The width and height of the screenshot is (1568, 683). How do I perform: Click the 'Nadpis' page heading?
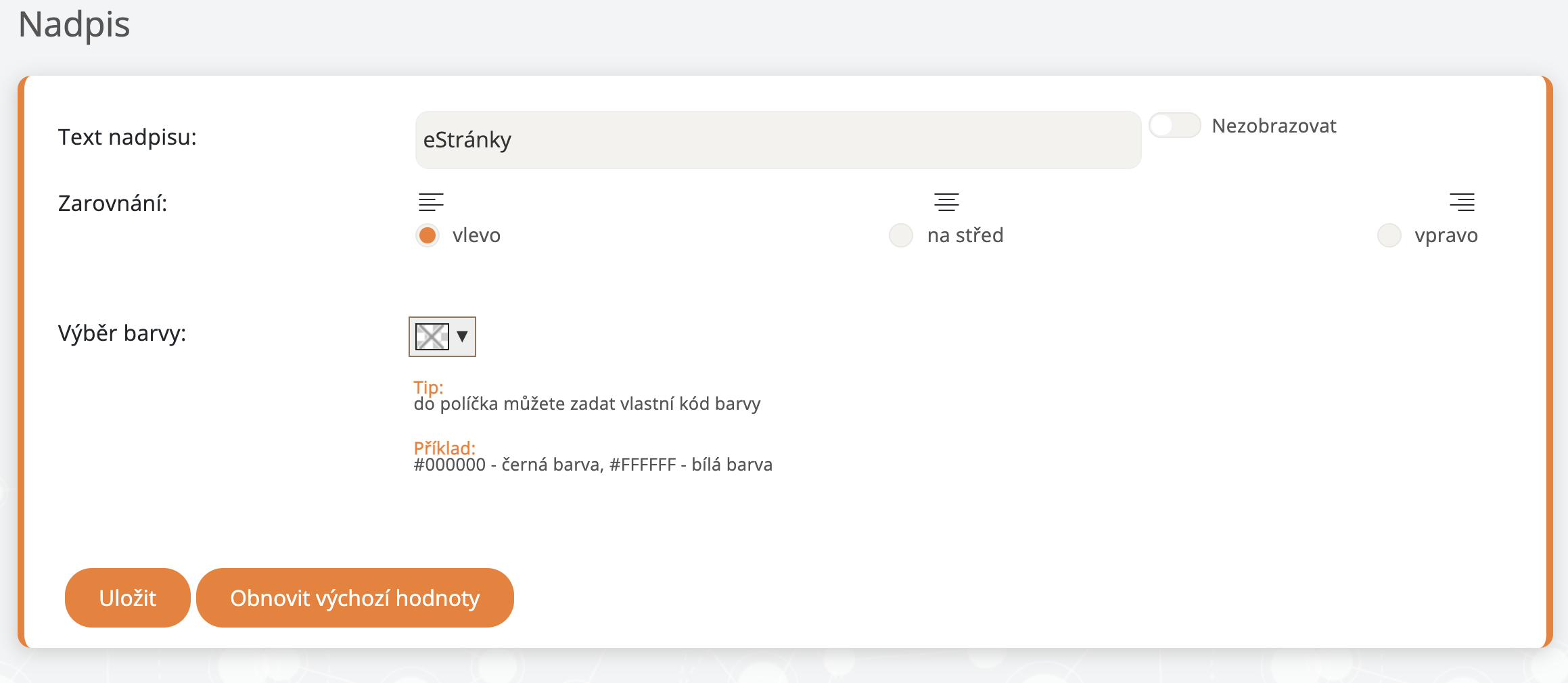pyautogui.click(x=74, y=24)
